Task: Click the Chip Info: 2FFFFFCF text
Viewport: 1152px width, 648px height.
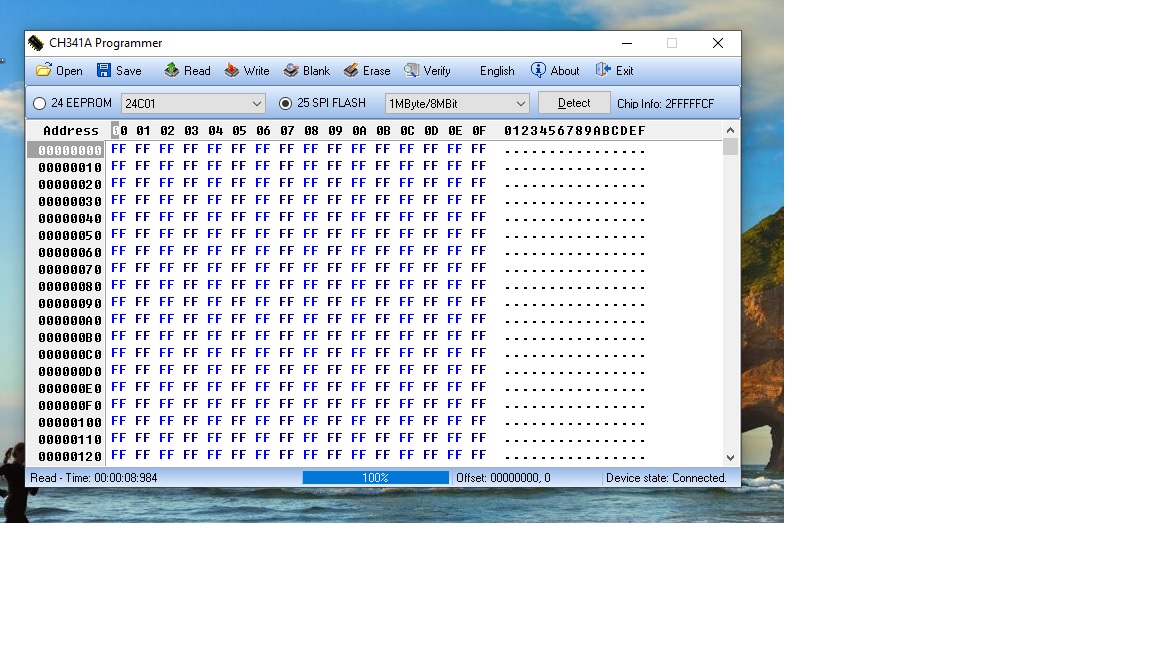Action: pyautogui.click(x=666, y=104)
